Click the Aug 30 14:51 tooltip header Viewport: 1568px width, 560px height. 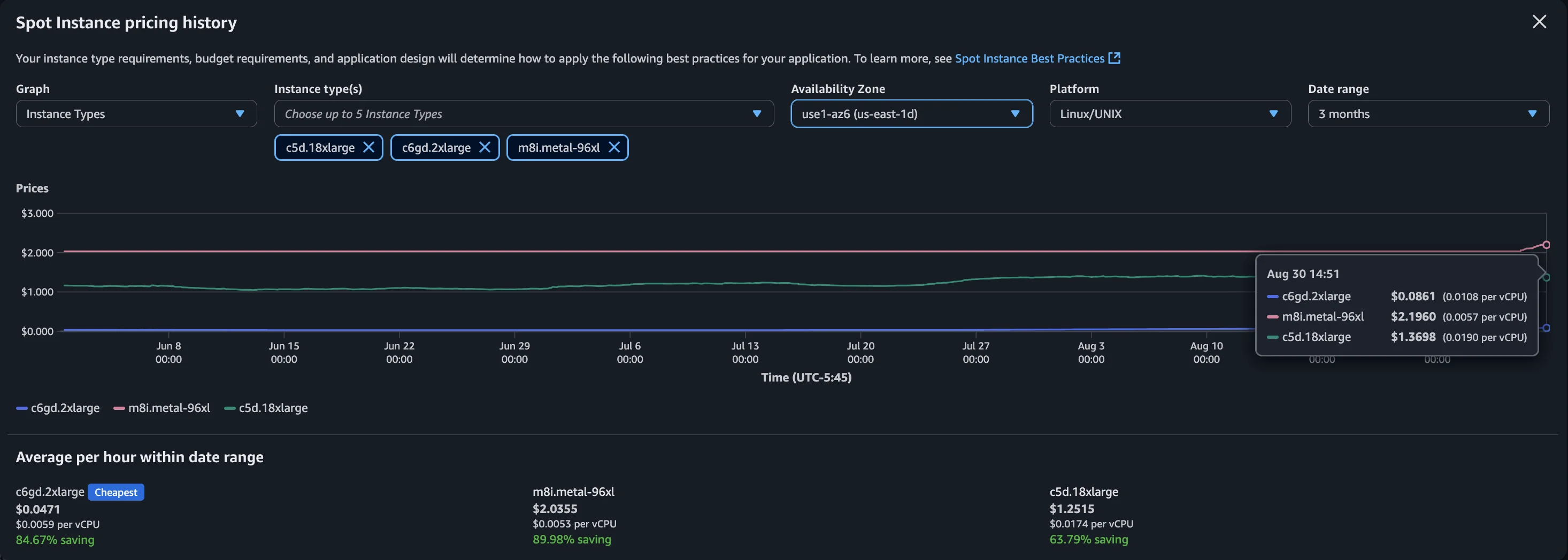tap(1303, 274)
